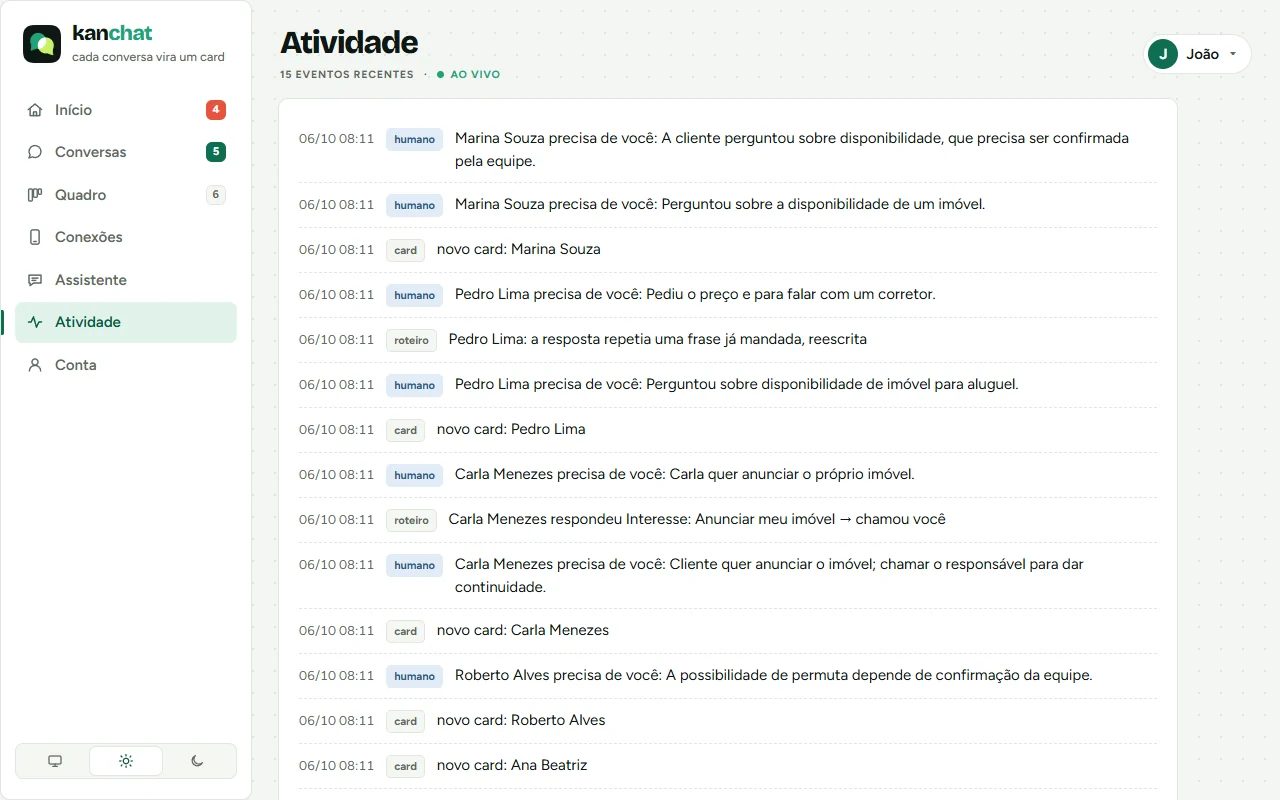This screenshot has width=1280, height=800.
Task: Click the Atividade page heading
Action: click(349, 42)
